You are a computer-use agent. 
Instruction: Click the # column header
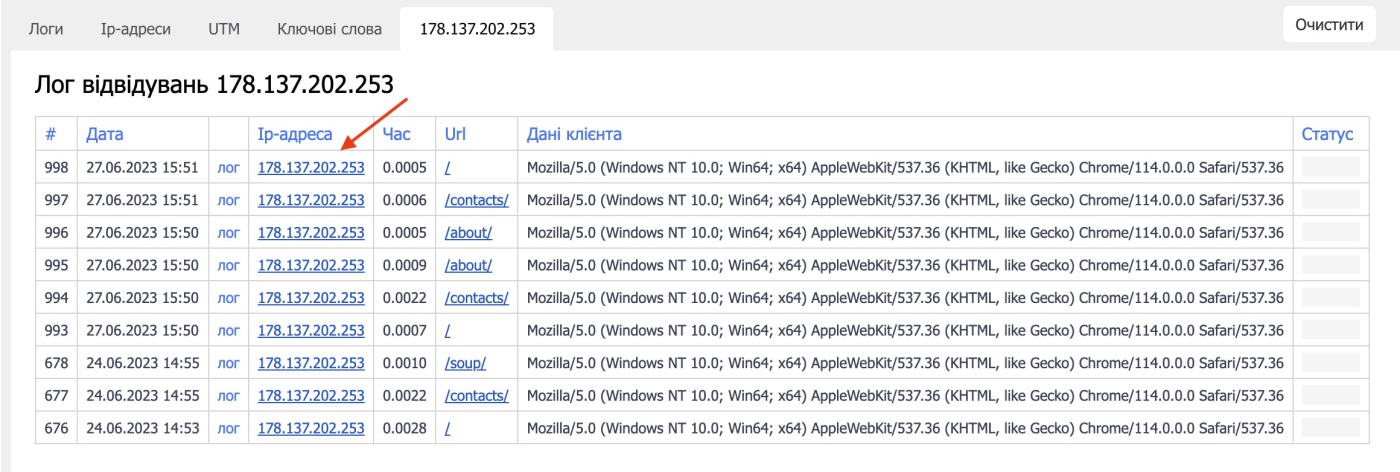51,134
